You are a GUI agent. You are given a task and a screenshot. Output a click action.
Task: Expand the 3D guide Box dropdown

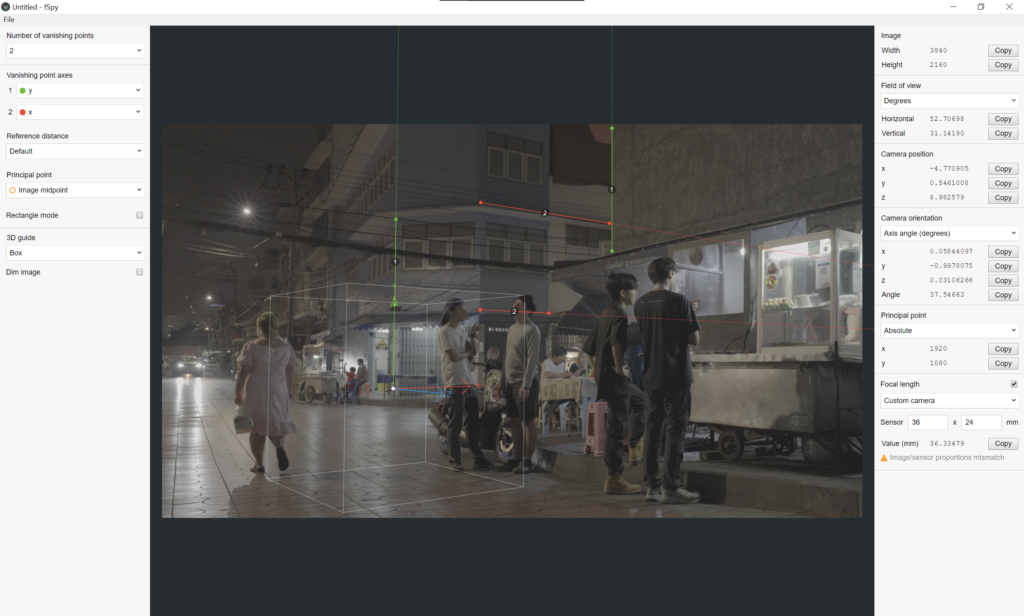75,253
